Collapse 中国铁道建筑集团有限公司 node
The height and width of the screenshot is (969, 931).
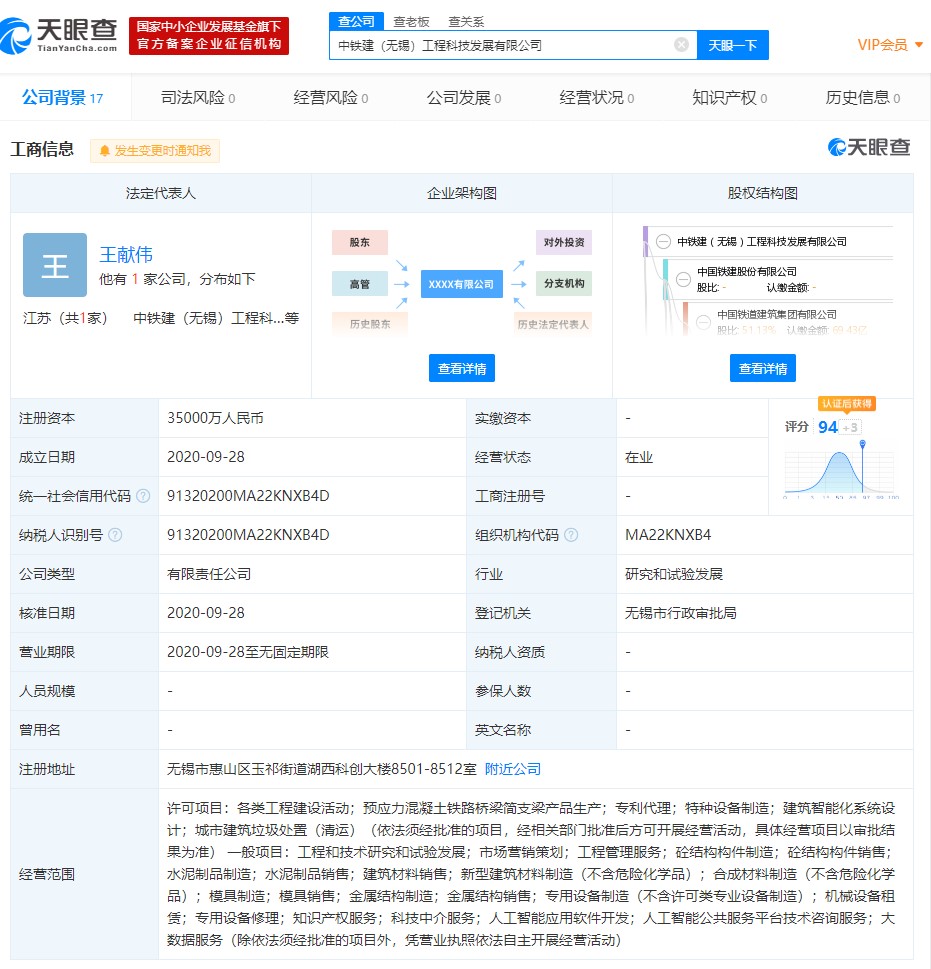[703, 322]
